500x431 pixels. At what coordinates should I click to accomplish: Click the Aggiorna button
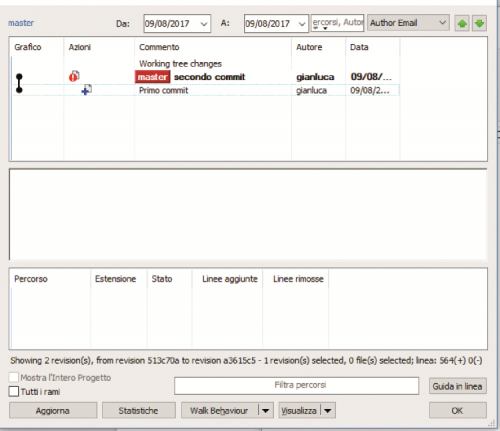pyautogui.click(x=53, y=410)
